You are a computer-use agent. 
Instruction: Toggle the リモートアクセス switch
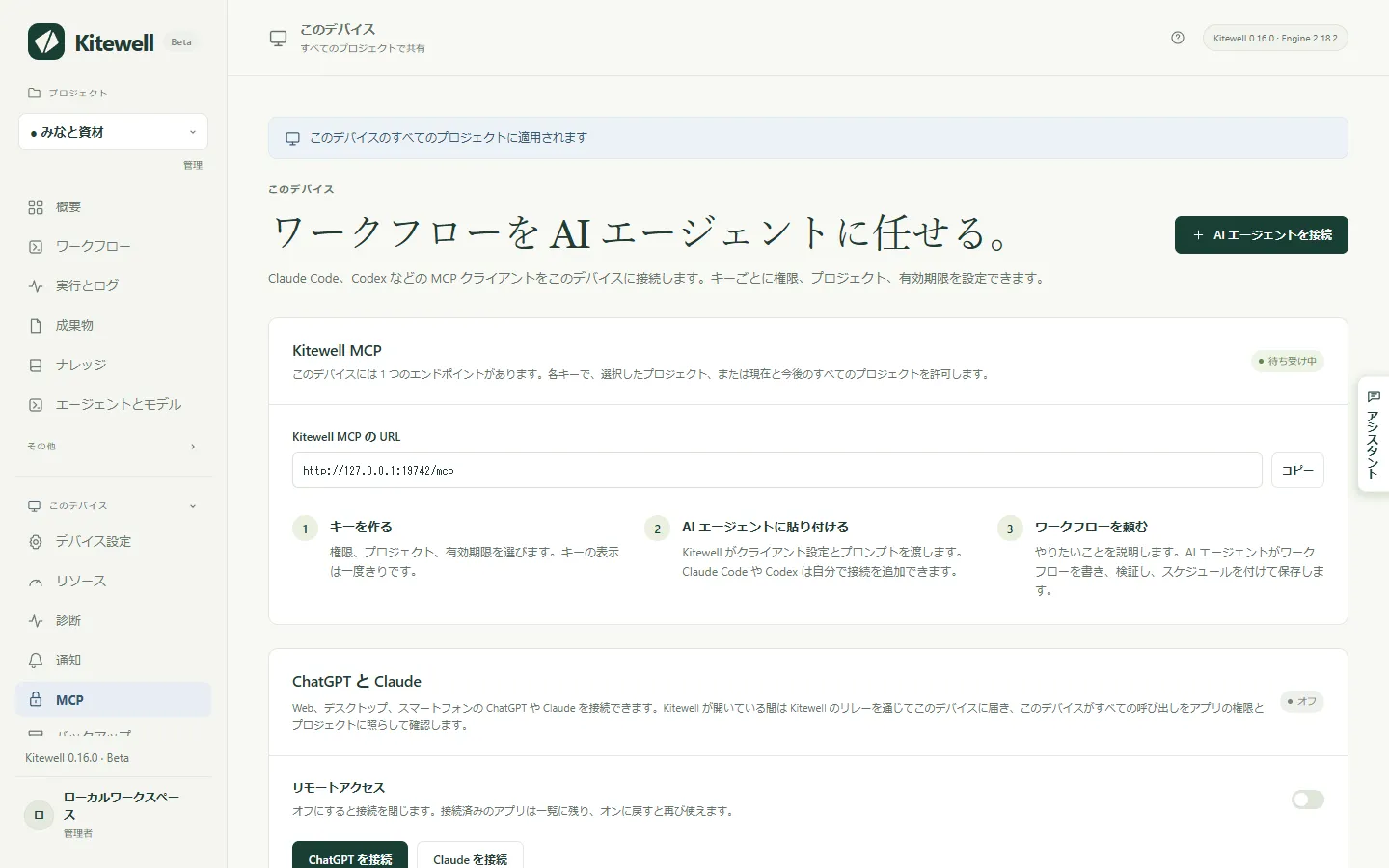[1308, 800]
